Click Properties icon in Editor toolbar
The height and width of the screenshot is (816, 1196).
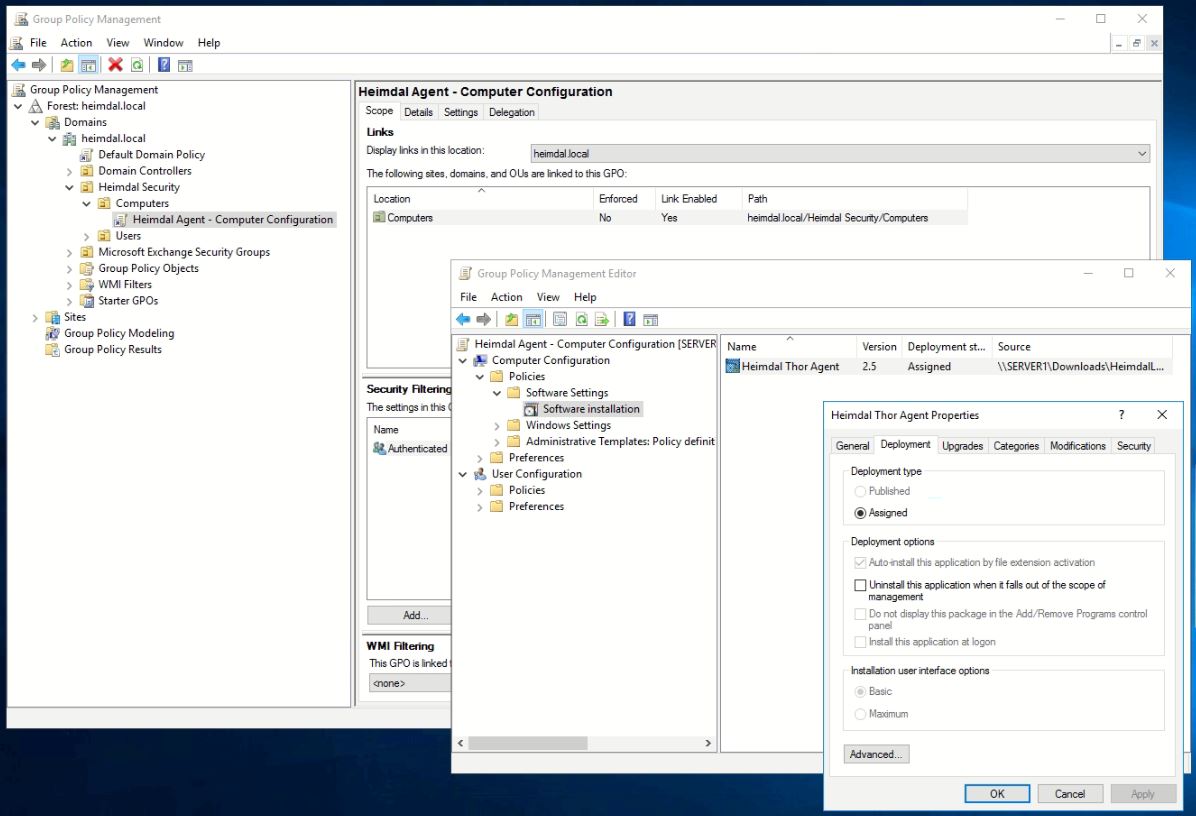[x=560, y=319]
